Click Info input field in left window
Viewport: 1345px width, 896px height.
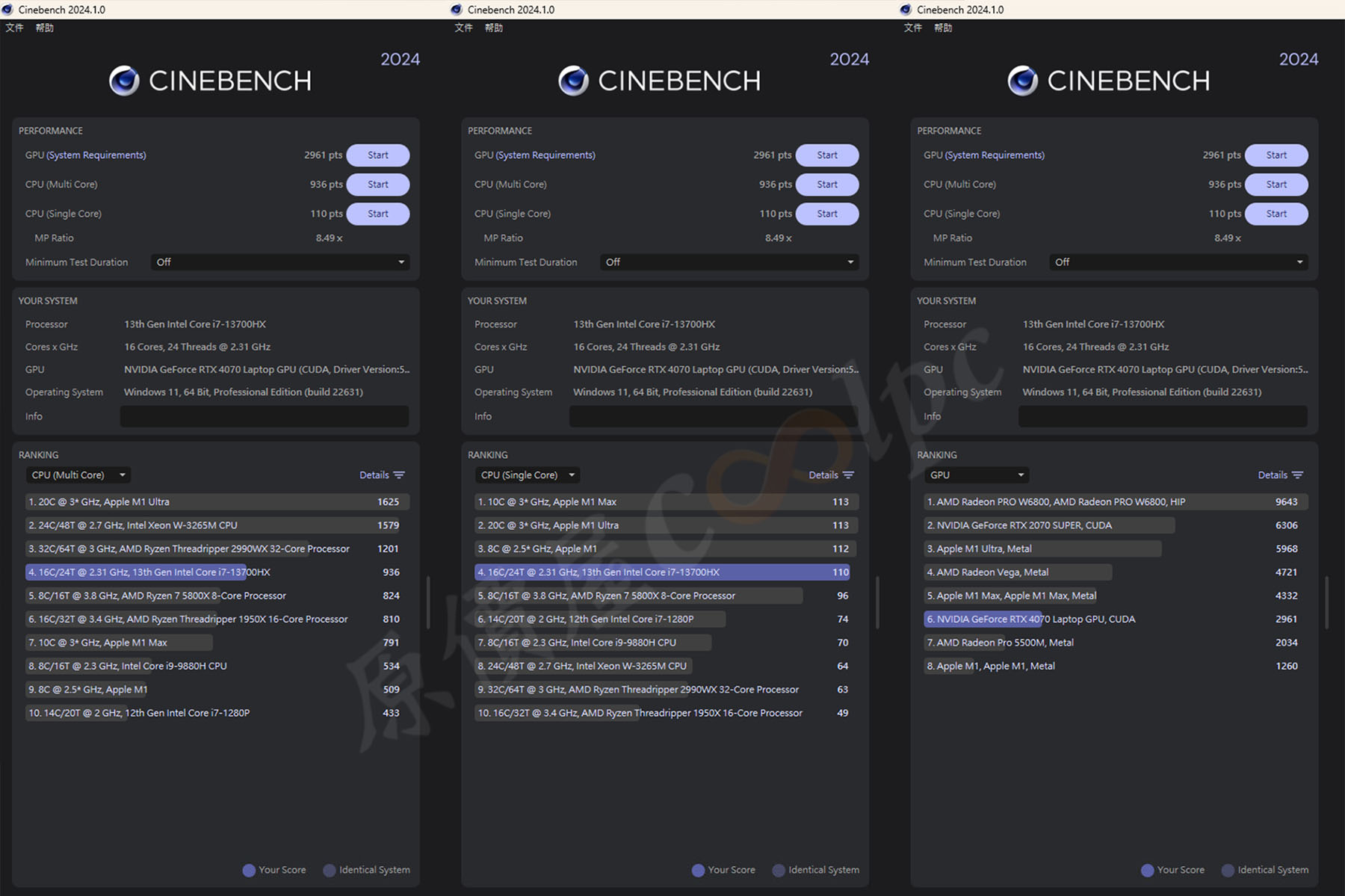[265, 416]
